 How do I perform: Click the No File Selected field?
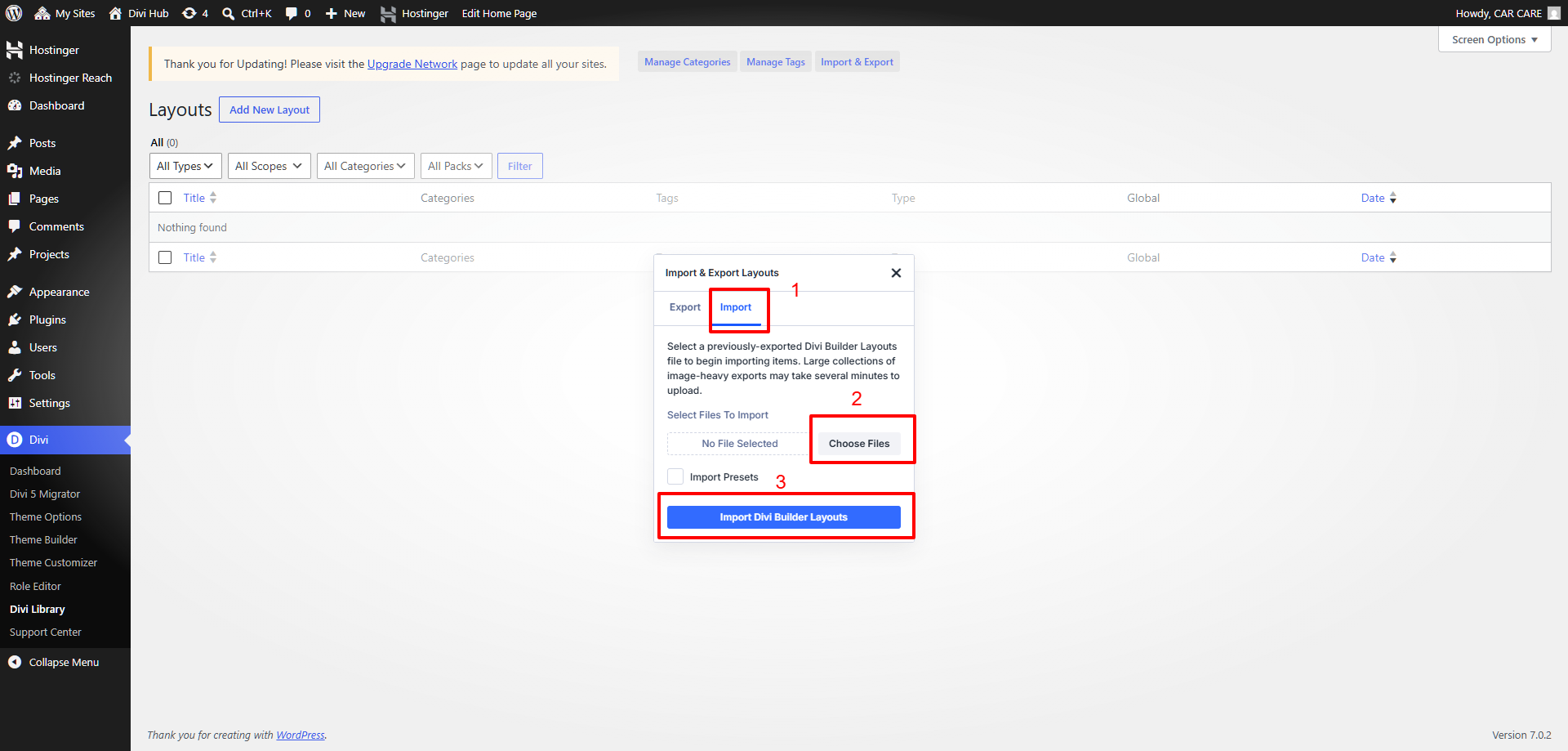740,444
